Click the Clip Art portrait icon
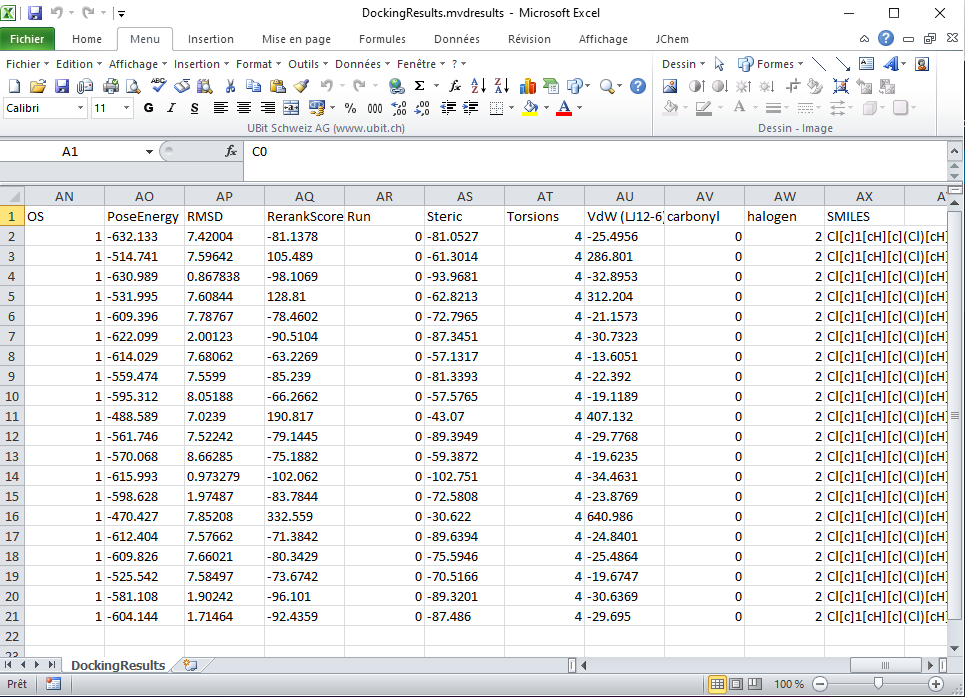This screenshot has width=965, height=697. (922, 64)
